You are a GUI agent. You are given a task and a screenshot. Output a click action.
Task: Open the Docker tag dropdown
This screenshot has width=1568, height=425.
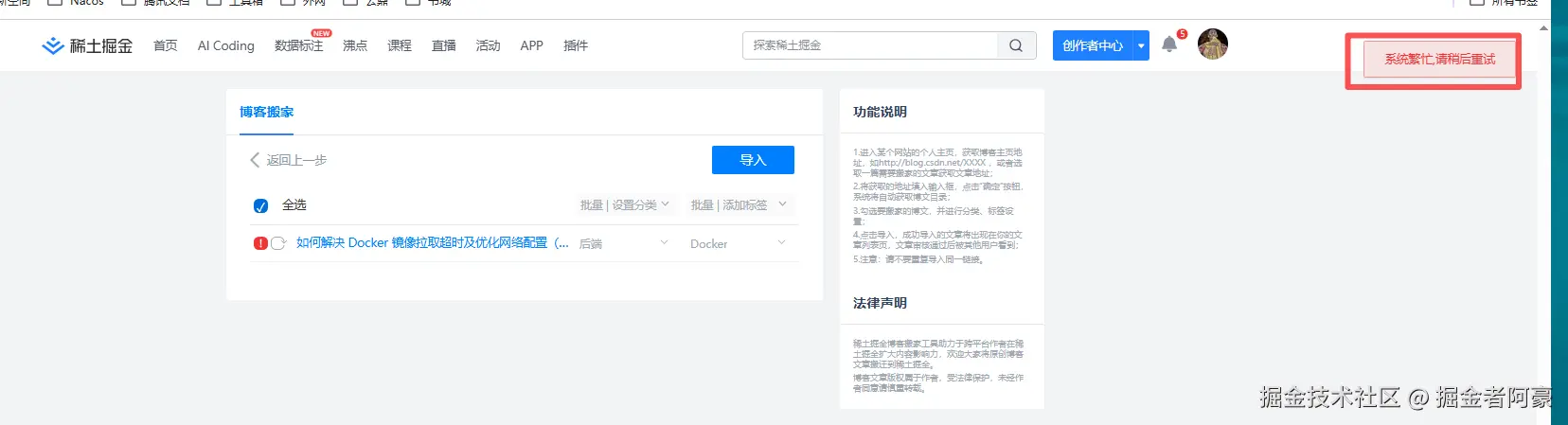click(x=739, y=243)
